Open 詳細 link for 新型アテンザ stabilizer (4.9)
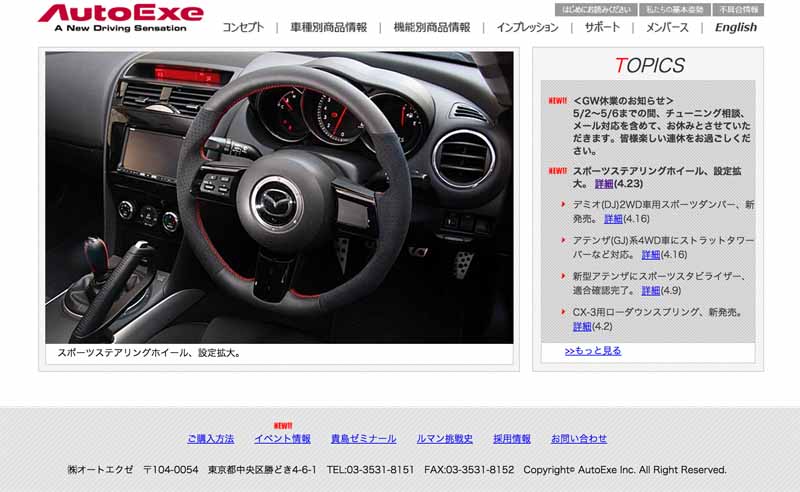 (651, 290)
